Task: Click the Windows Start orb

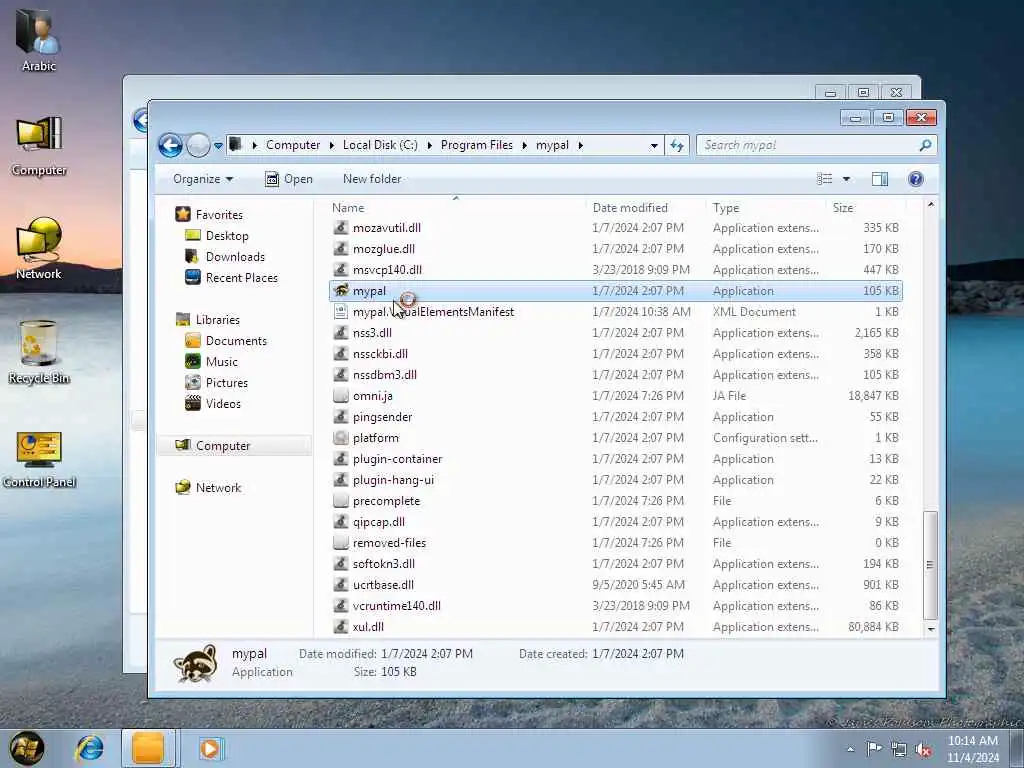Action: click(x=27, y=748)
